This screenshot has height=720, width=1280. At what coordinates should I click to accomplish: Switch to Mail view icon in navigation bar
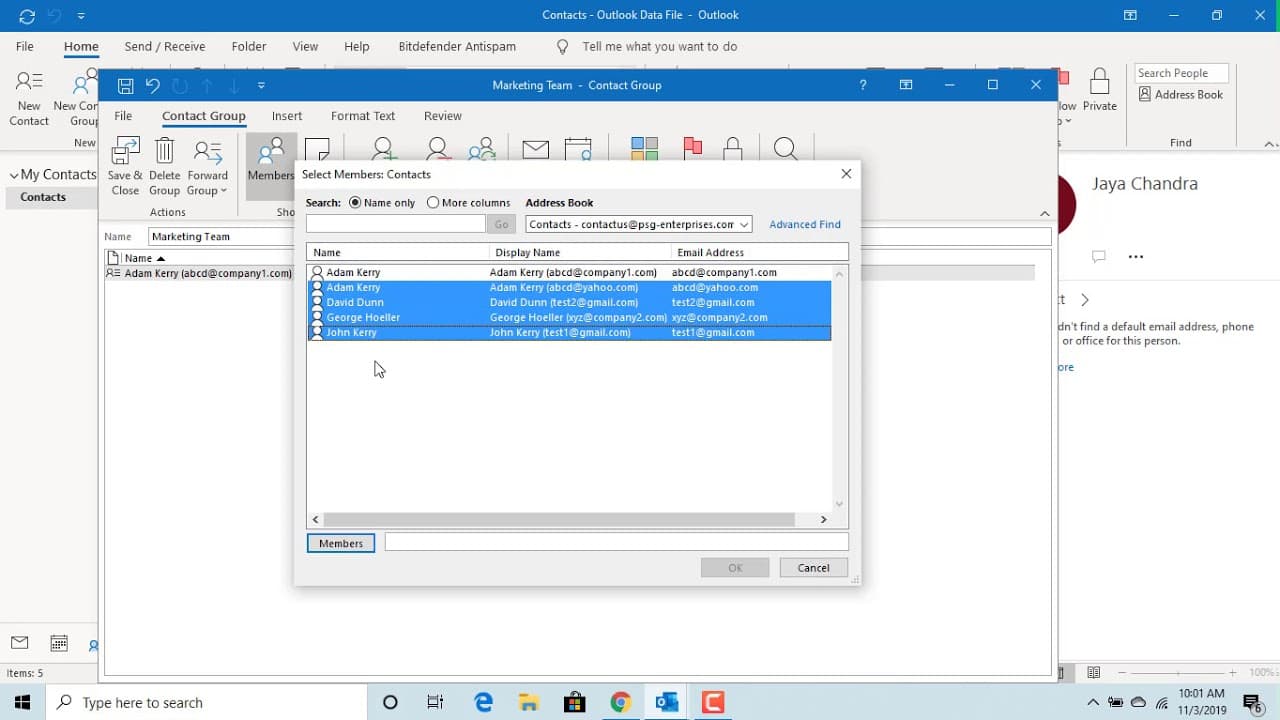click(x=19, y=643)
